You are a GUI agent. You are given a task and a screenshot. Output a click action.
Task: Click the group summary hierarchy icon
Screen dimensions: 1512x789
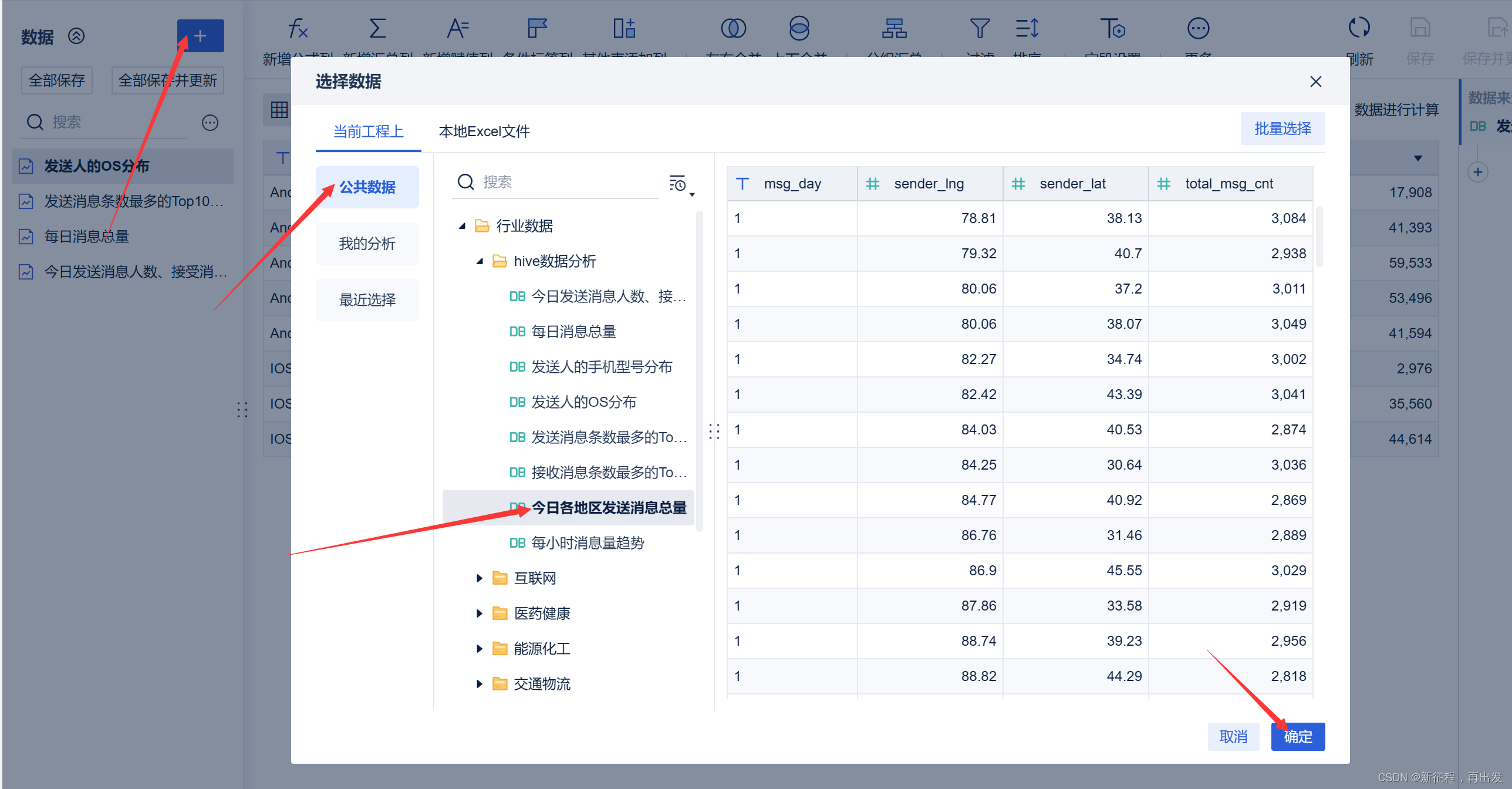894,28
